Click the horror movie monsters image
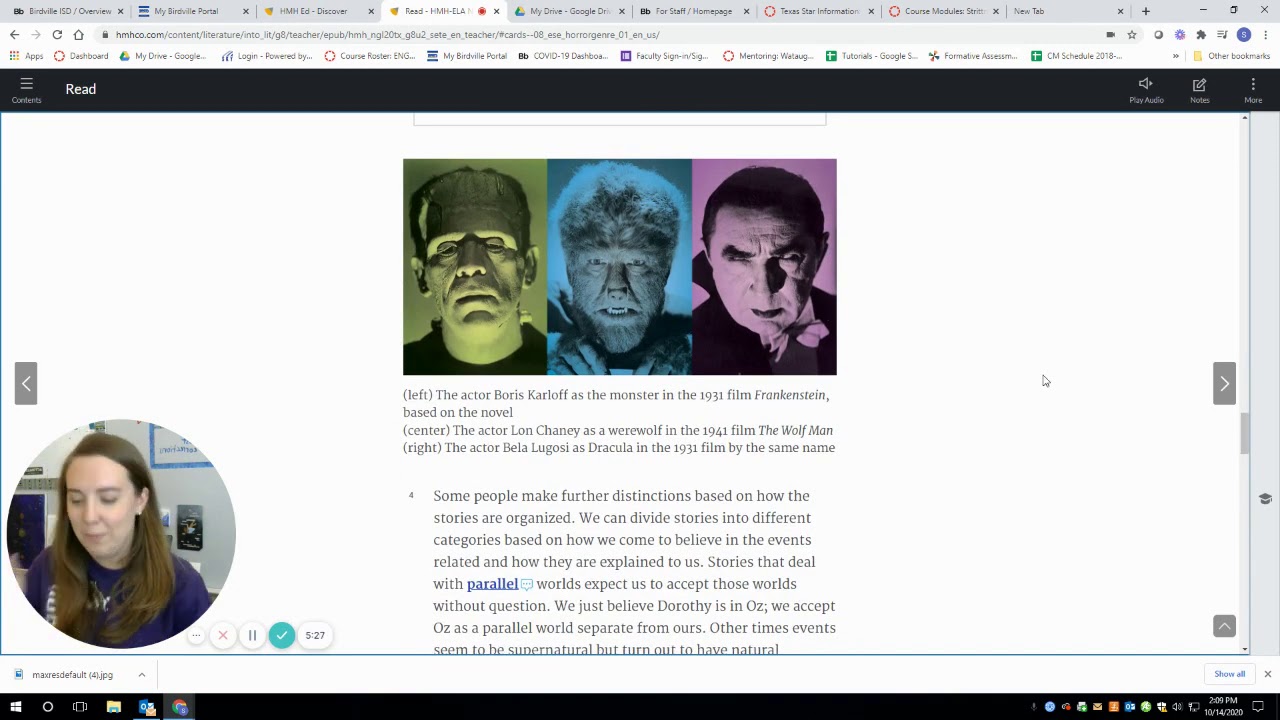This screenshot has height=720, width=1280. click(620, 267)
